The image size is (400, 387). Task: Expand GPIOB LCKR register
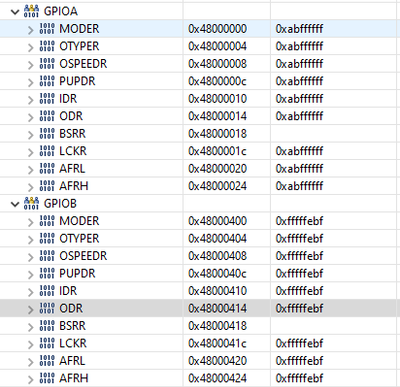click(31, 344)
